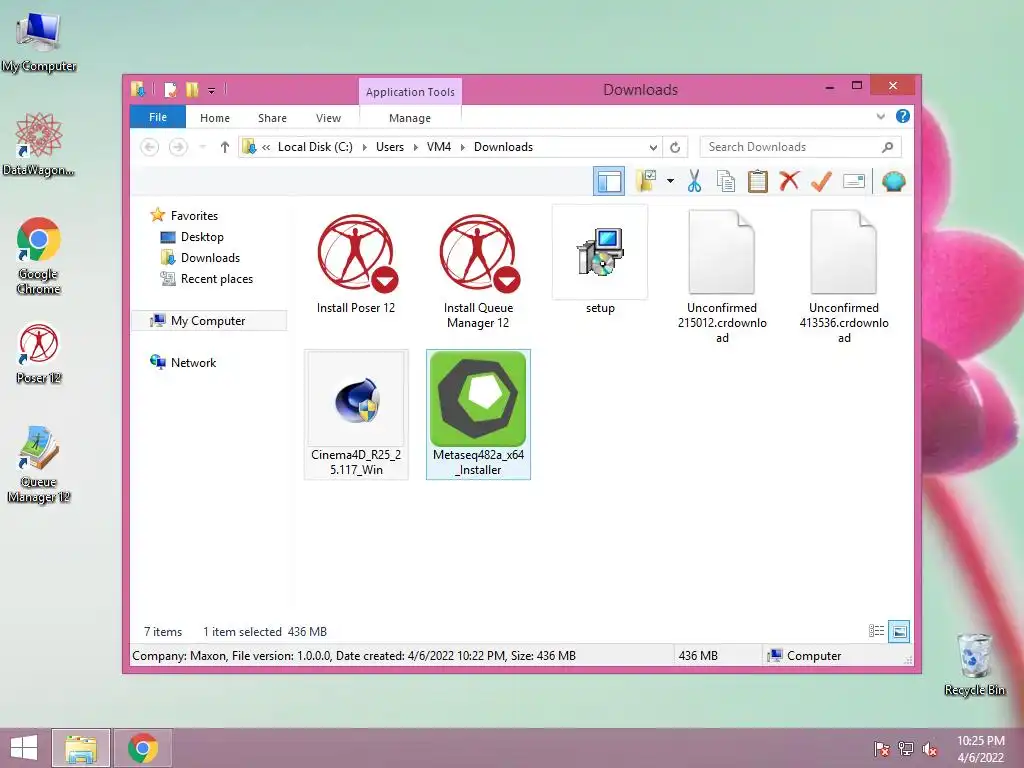
Task: Click the navigation pane layout toolbar icon
Action: [x=609, y=181]
